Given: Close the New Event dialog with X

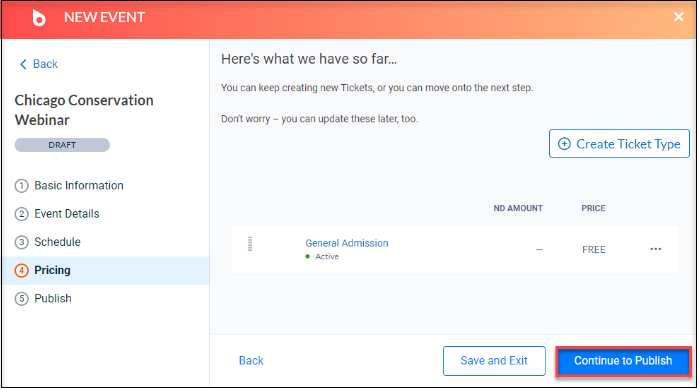Looking at the screenshot, I should pyautogui.click(x=678, y=17).
